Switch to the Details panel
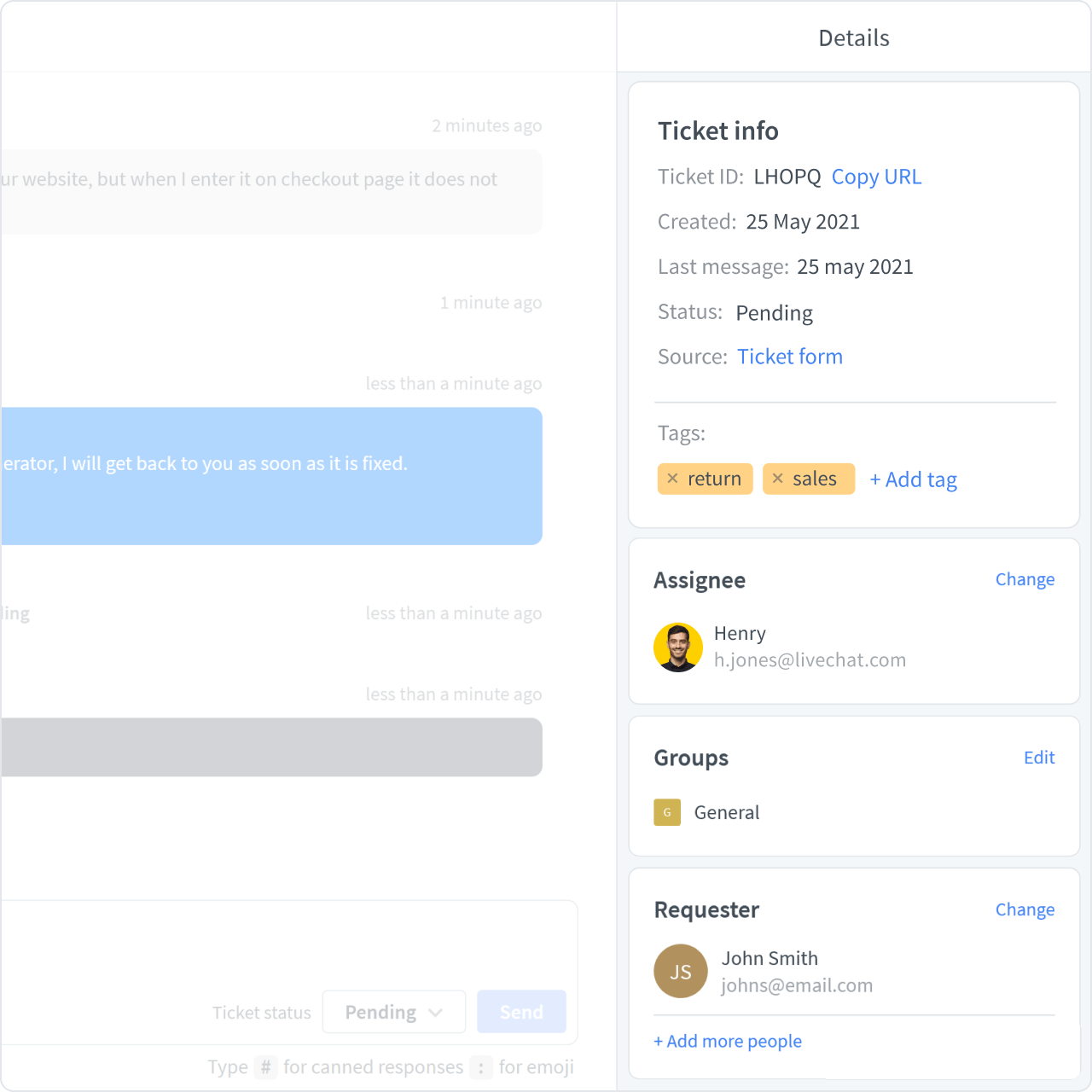The image size is (1092, 1092). click(x=853, y=38)
